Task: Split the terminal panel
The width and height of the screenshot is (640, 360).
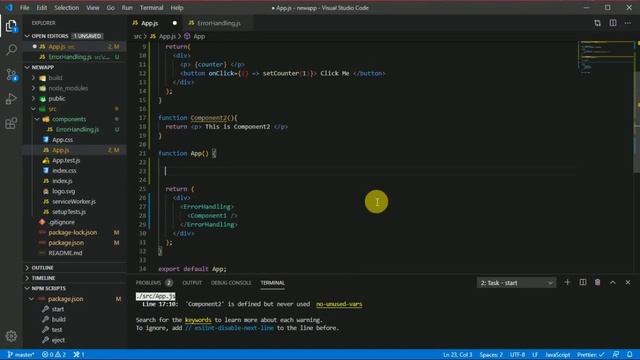Action: 582,282
